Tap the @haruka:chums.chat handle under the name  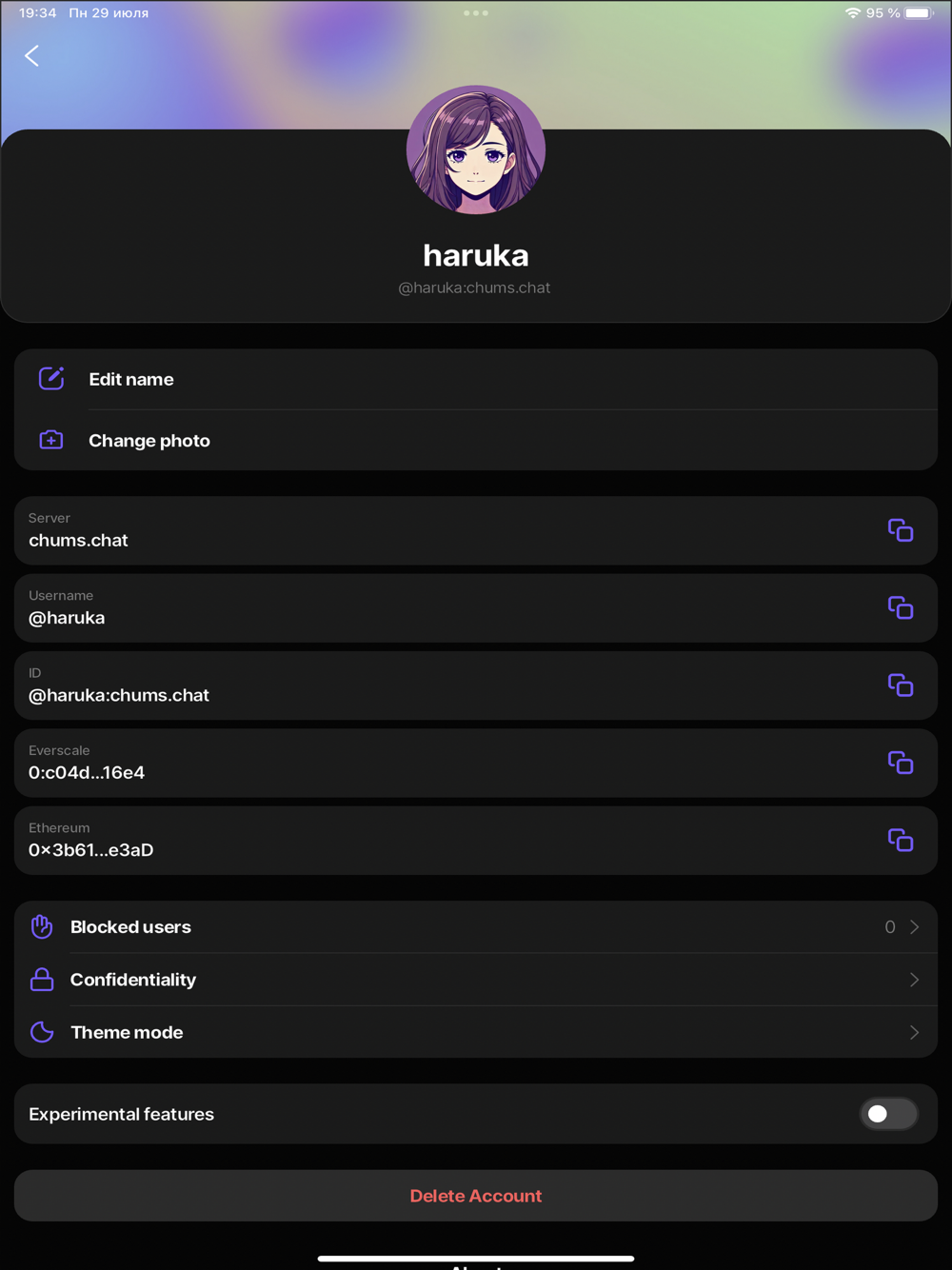pos(474,288)
